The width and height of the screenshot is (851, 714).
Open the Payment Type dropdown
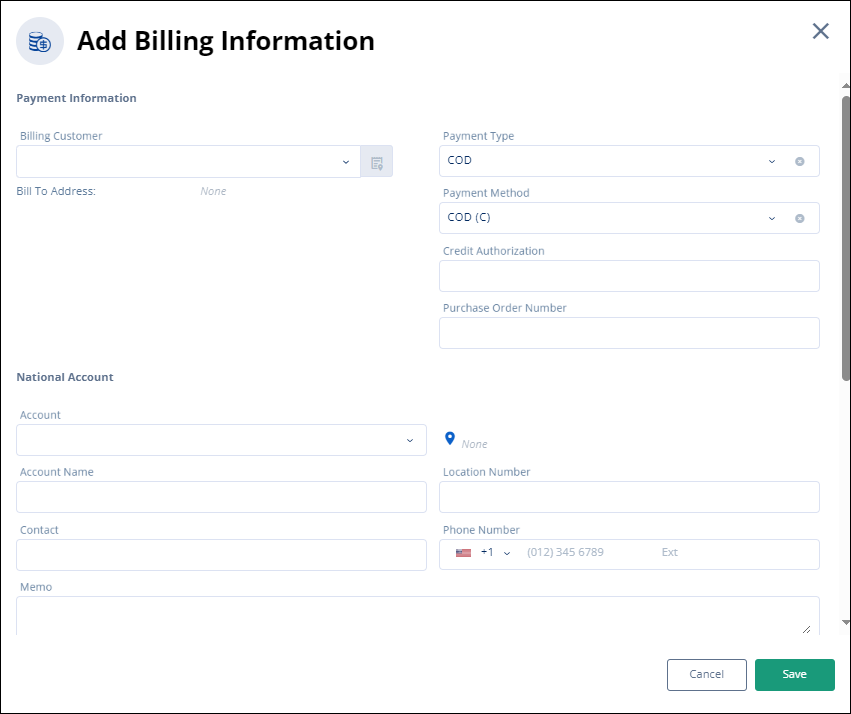pyautogui.click(x=771, y=161)
